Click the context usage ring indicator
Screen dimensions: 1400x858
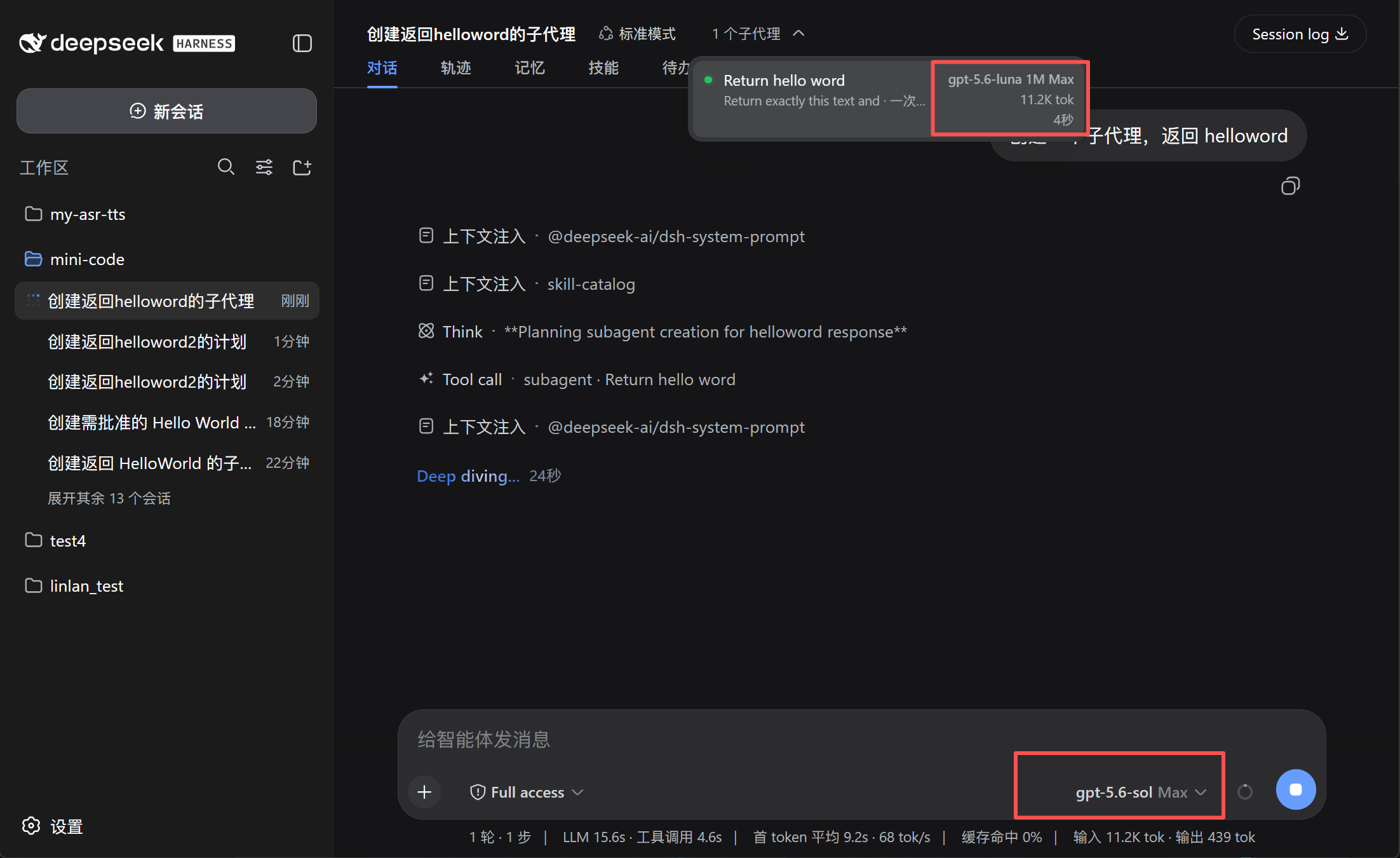1245,792
